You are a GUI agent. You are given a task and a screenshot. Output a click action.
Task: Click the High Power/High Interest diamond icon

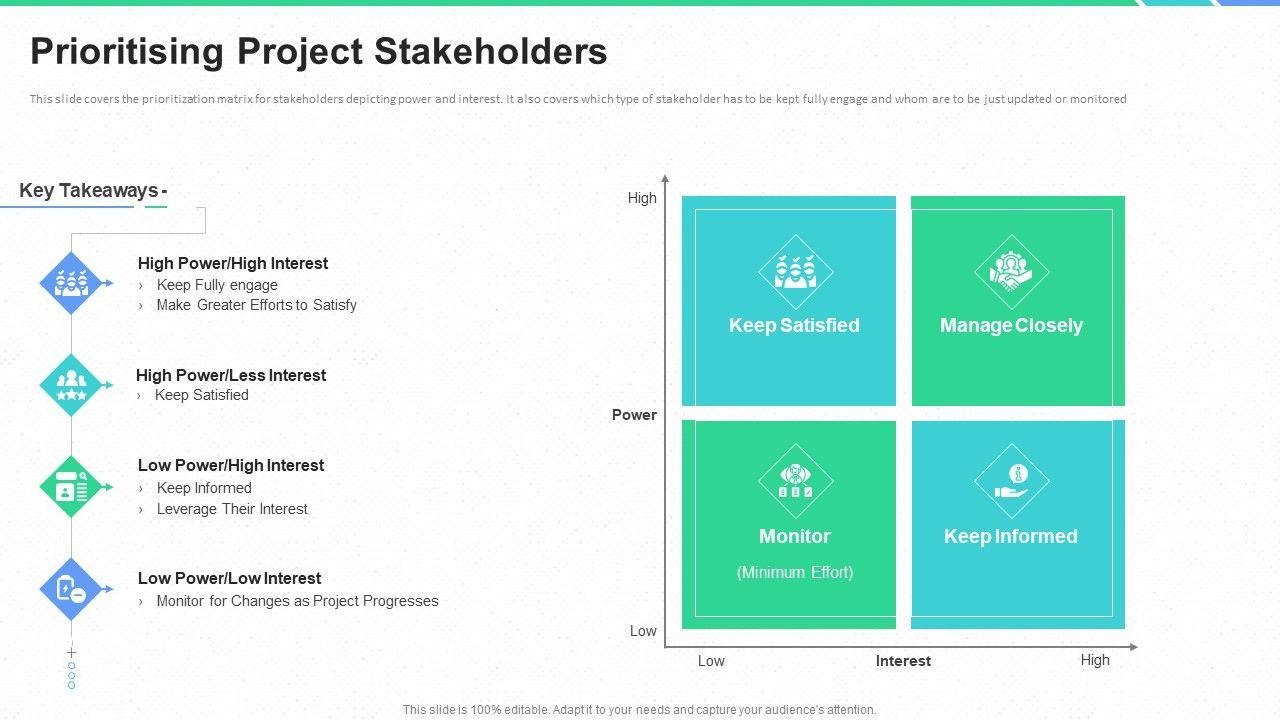point(71,284)
